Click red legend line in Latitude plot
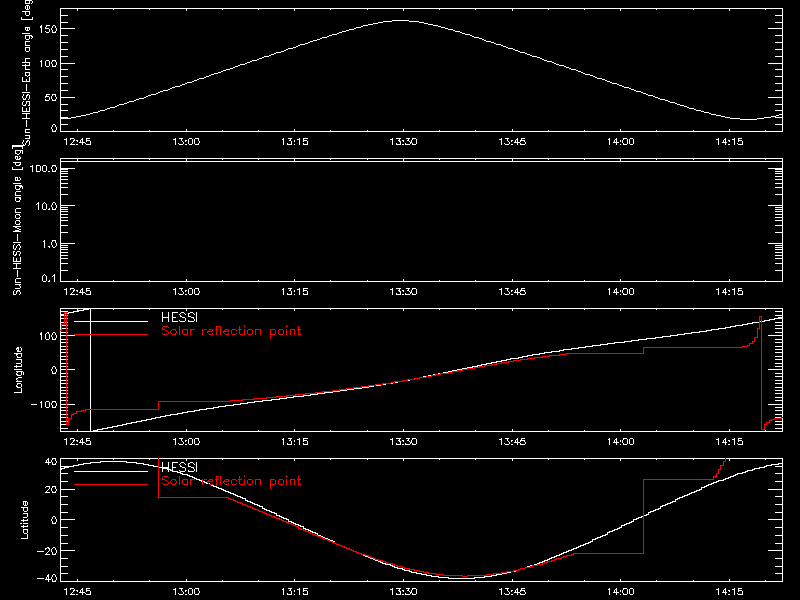This screenshot has height=600, width=800. tap(111, 485)
